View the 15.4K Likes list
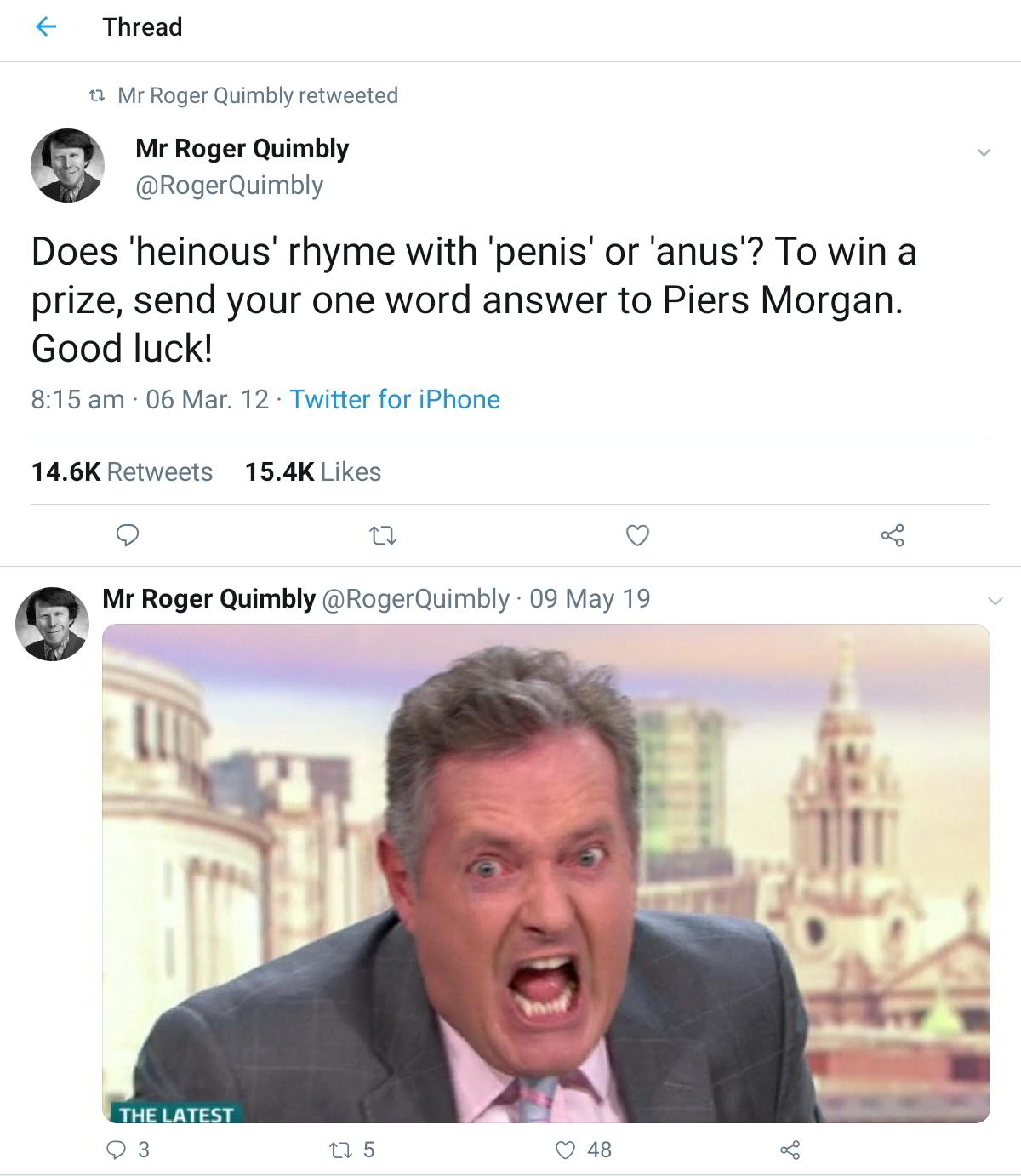Viewport: 1021px width, 1176px height. 313,471
